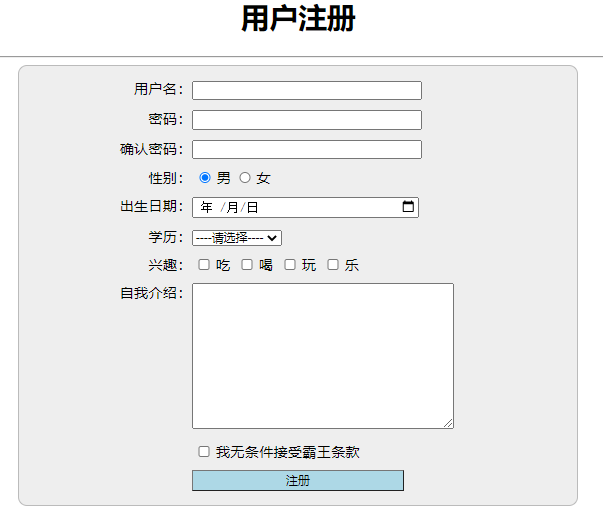Choose the 女 radio button
The image size is (603, 515).
(245, 178)
